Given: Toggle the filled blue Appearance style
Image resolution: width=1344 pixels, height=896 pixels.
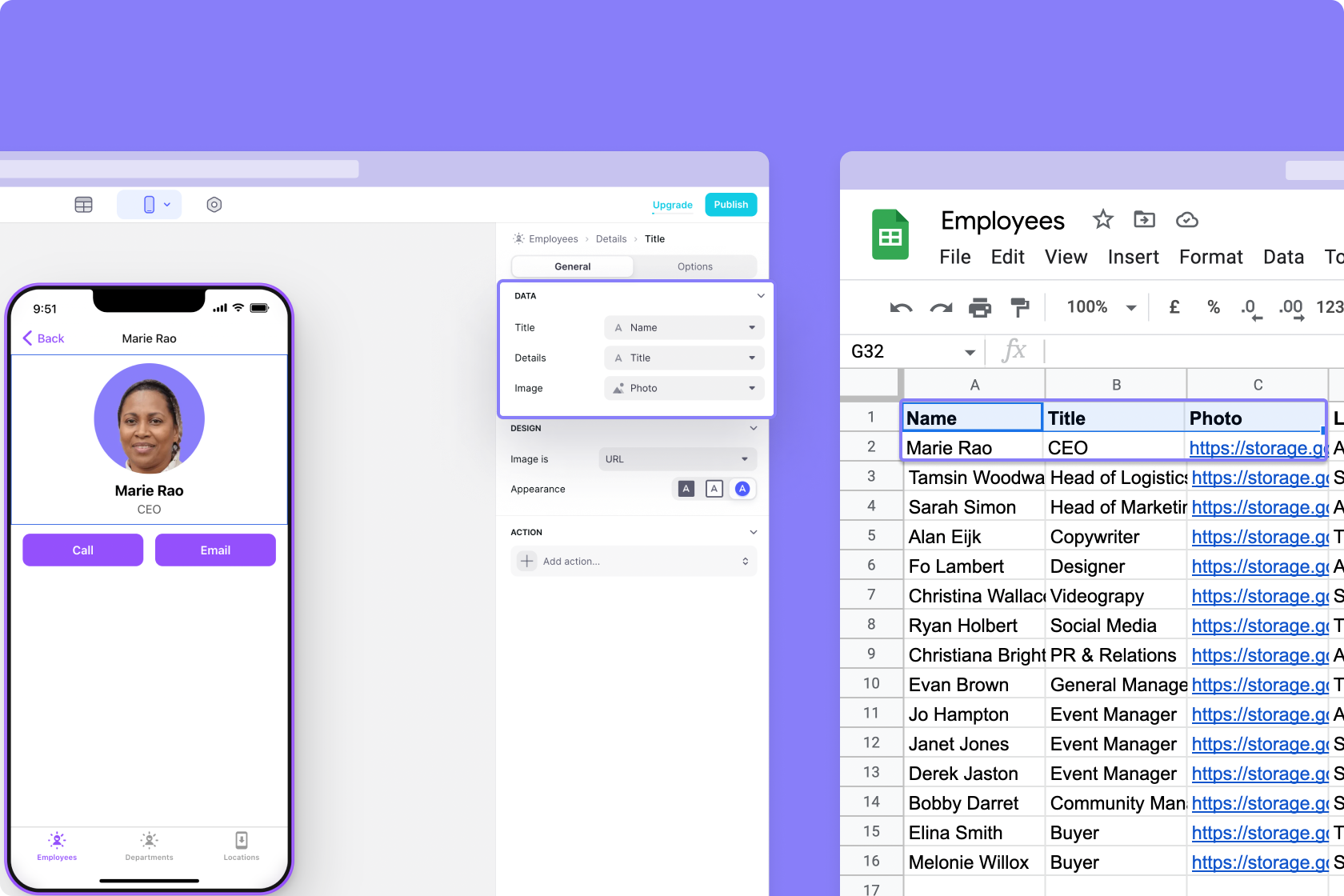Looking at the screenshot, I should tap(742, 488).
